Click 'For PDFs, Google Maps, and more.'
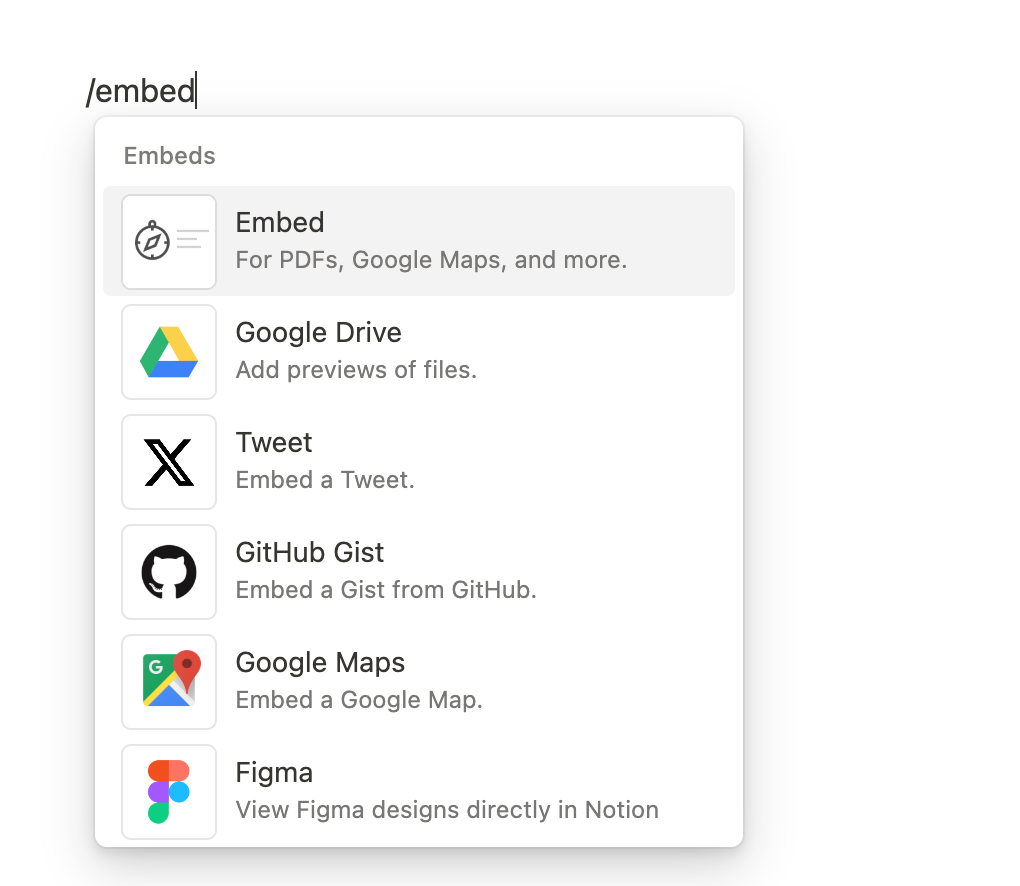 [431, 259]
